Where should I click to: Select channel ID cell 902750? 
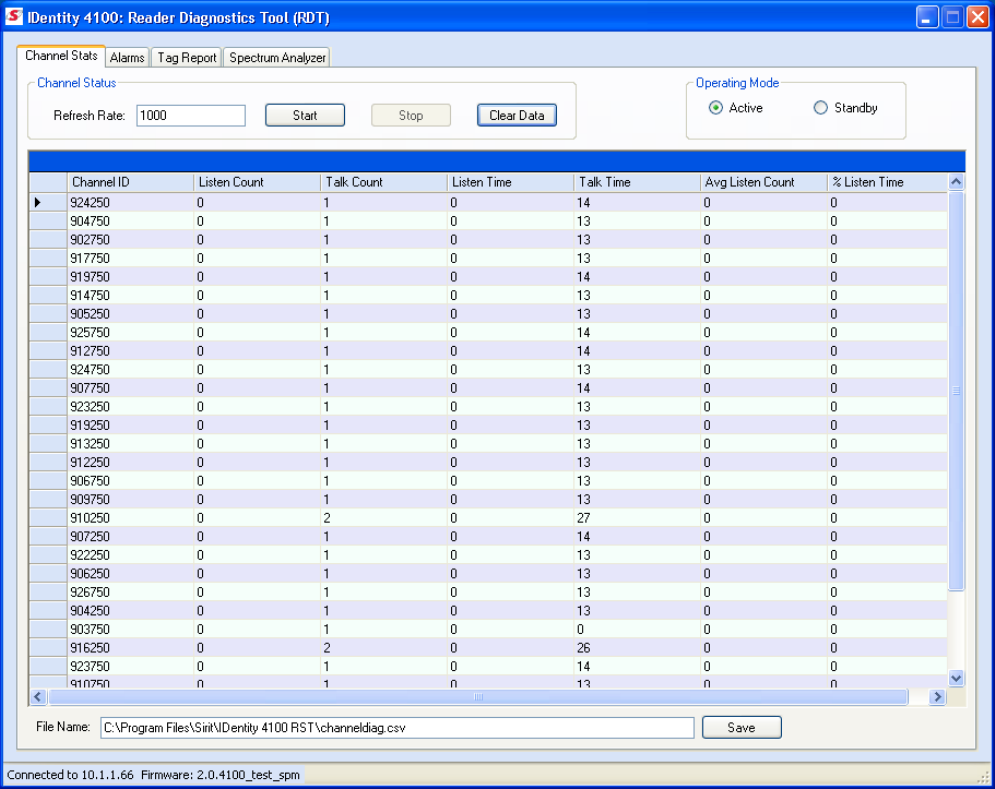pos(130,239)
